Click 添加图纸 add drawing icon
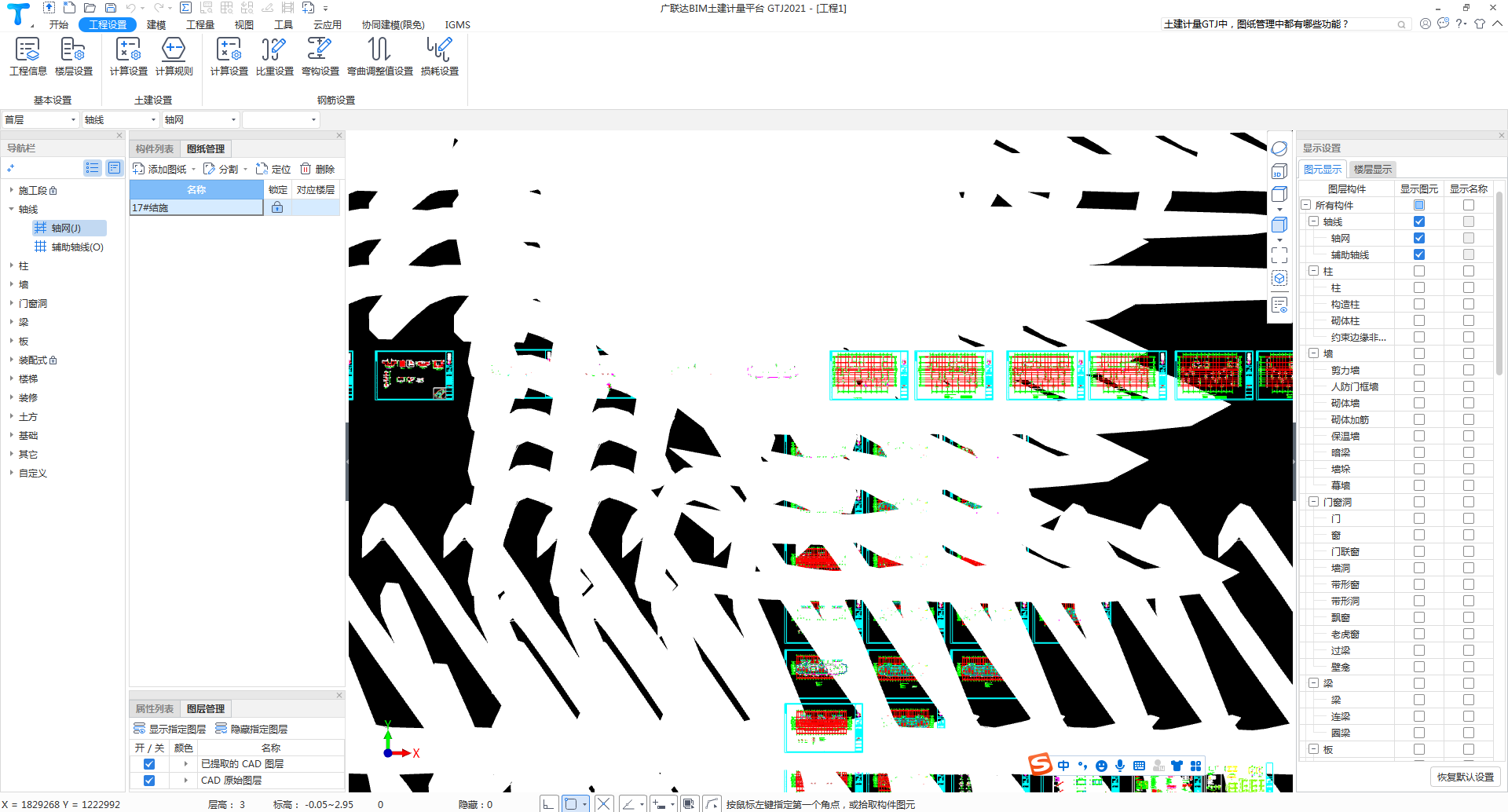This screenshot has height=812, width=1508. 139,169
